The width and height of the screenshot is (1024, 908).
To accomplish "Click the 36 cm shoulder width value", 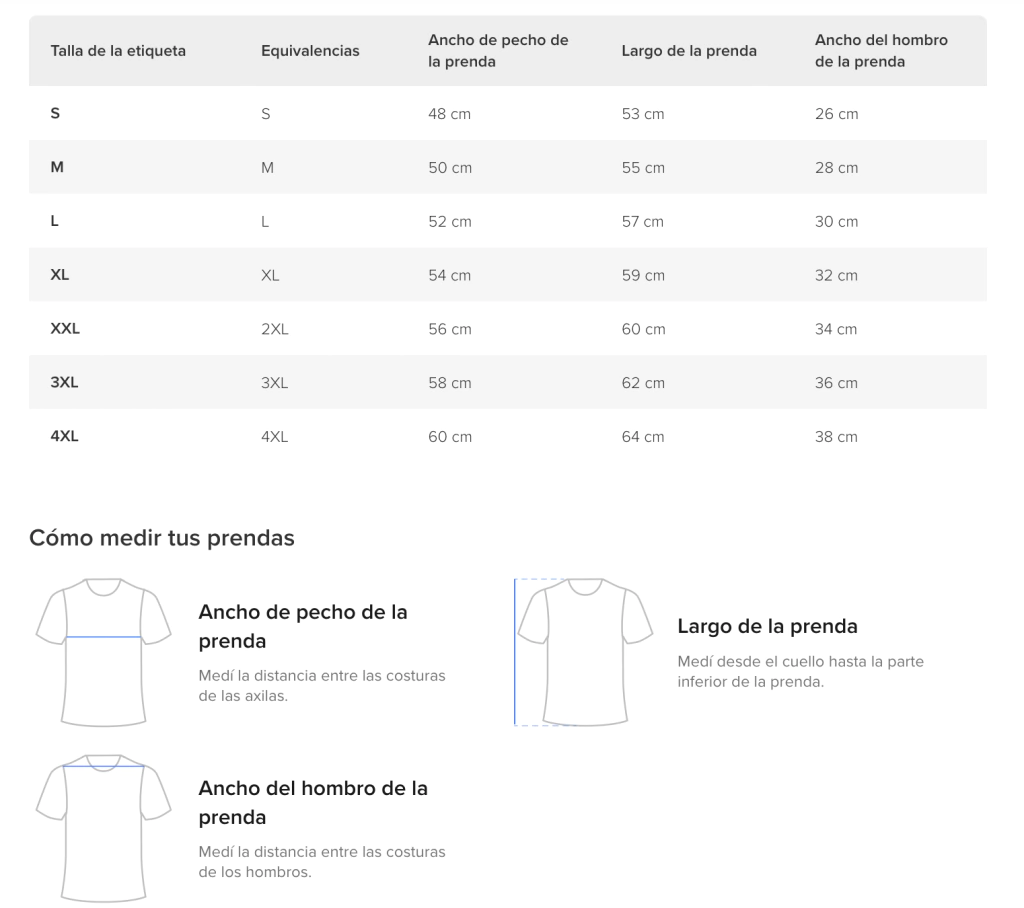I will point(836,383).
